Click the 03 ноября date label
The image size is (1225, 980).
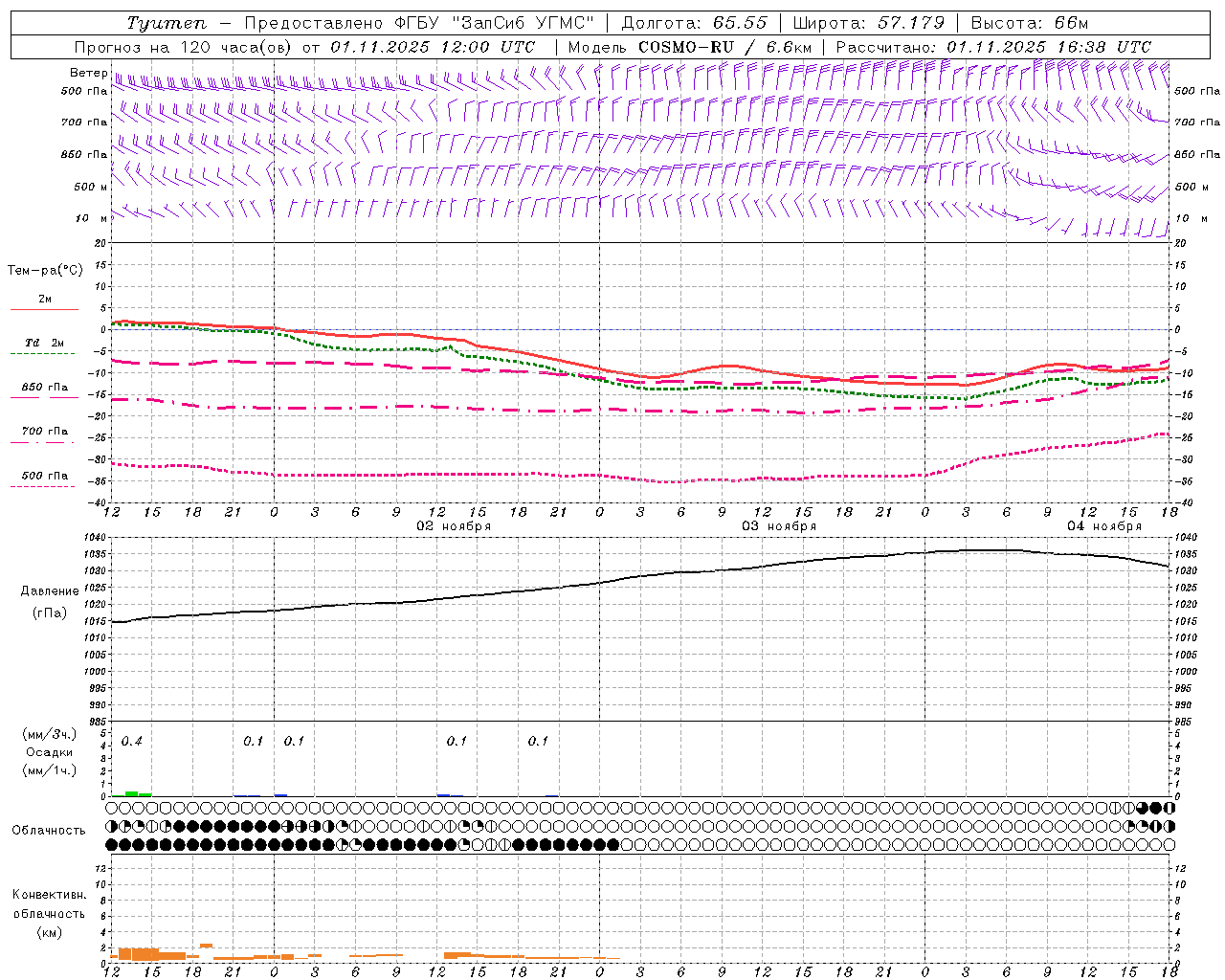[779, 526]
